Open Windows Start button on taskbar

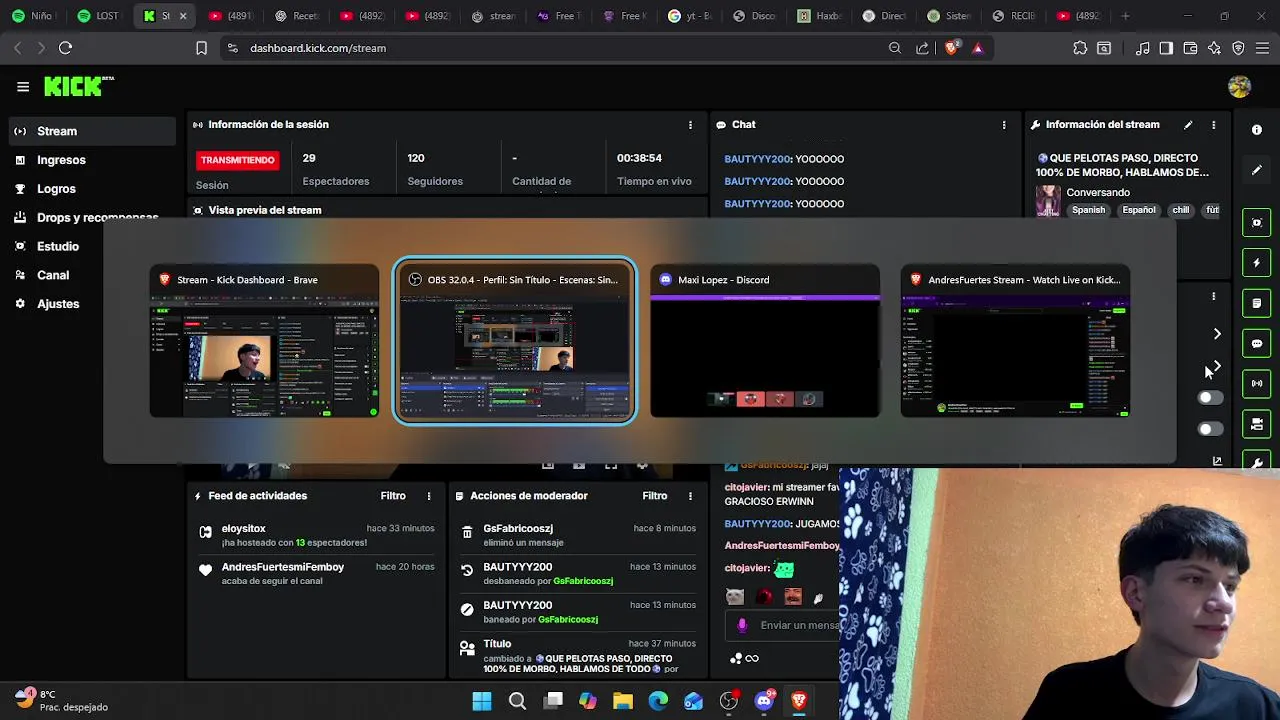pos(482,701)
